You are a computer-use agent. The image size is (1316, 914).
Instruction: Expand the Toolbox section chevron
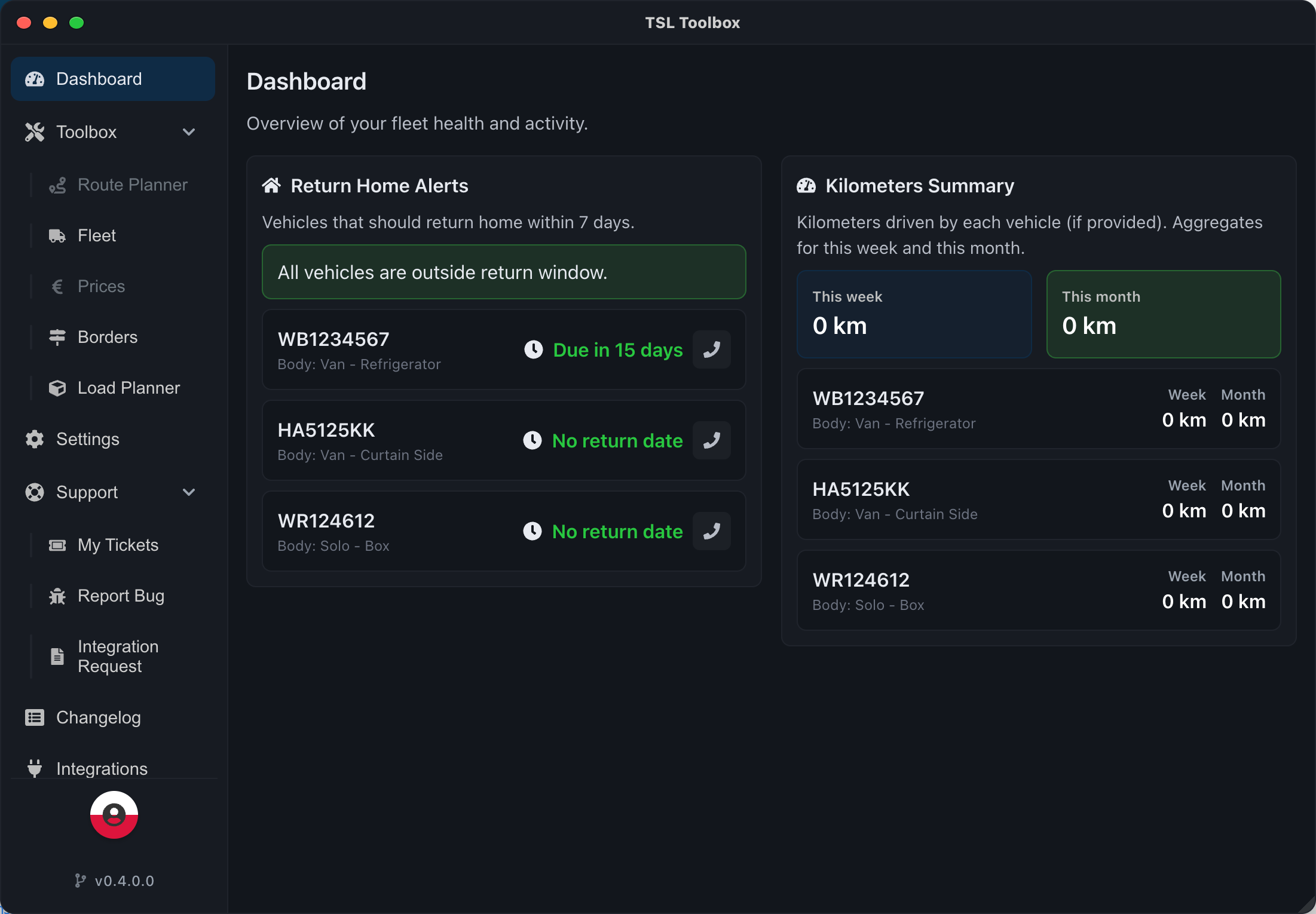coord(189,131)
